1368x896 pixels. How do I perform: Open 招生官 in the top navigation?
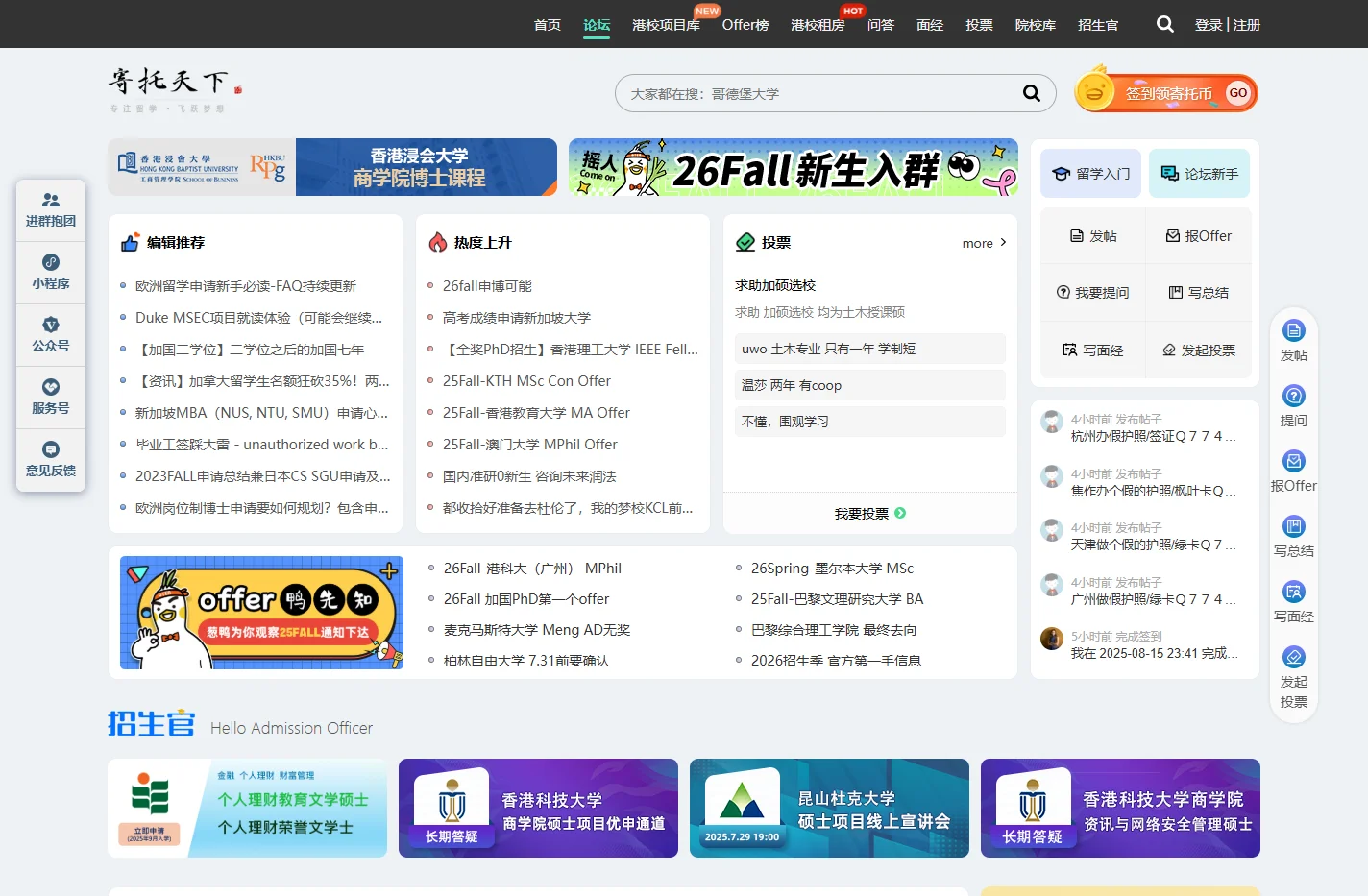coord(1098,25)
